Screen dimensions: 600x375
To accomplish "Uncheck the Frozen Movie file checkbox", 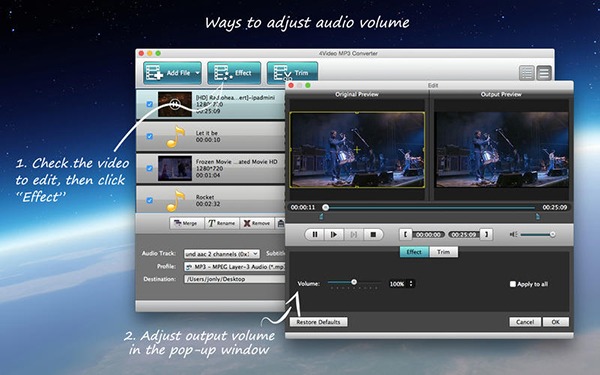I will 150,168.
